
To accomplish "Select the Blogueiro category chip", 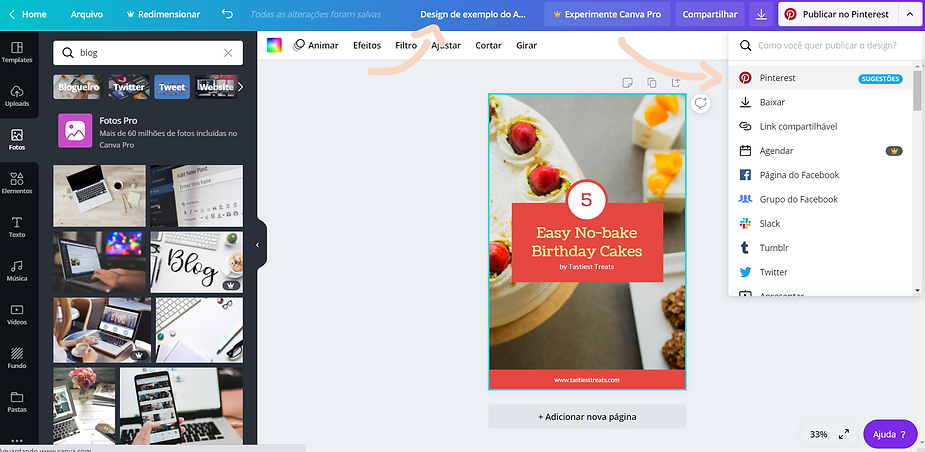I will tap(78, 87).
